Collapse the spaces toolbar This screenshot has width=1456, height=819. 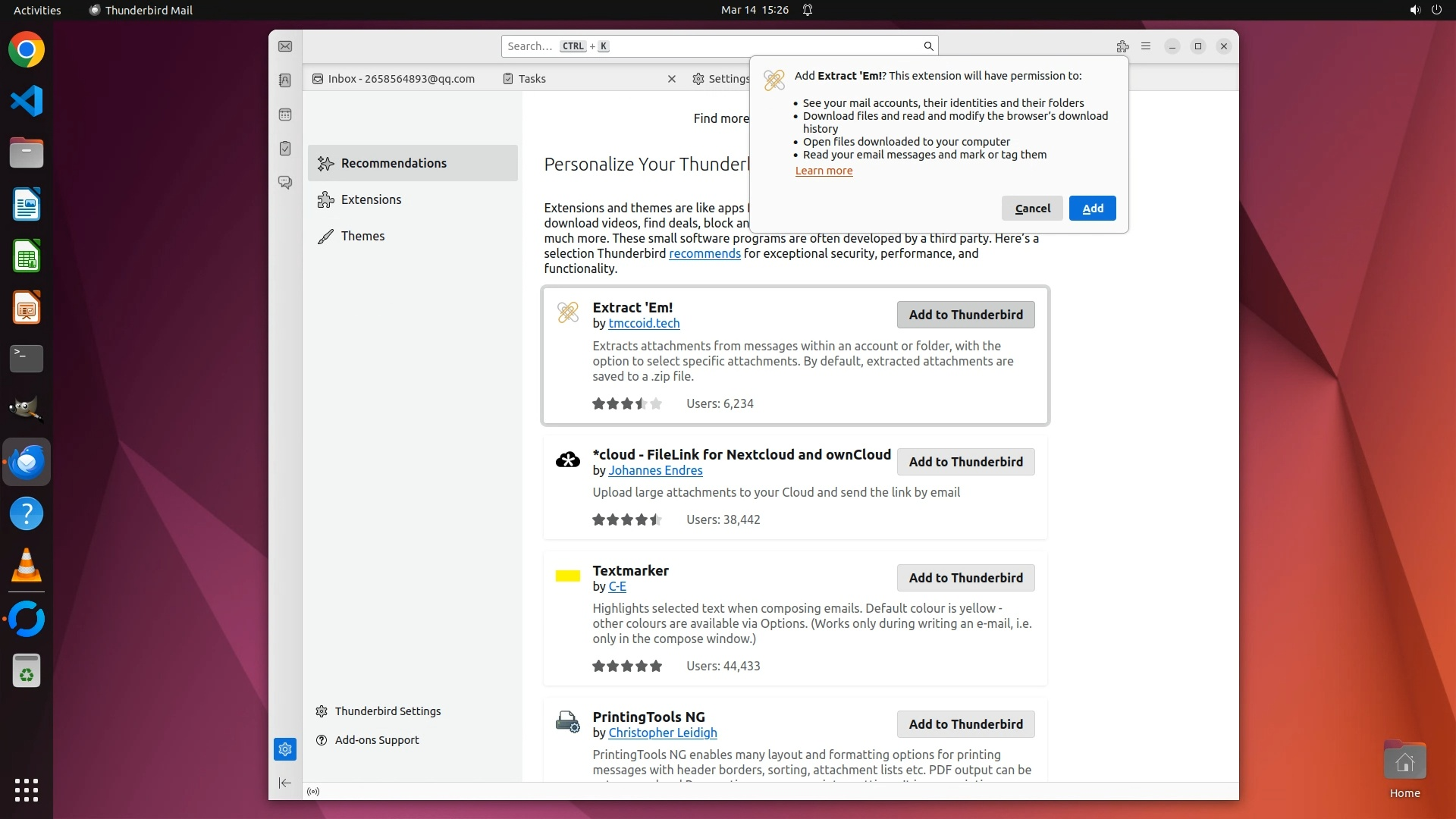[285, 783]
